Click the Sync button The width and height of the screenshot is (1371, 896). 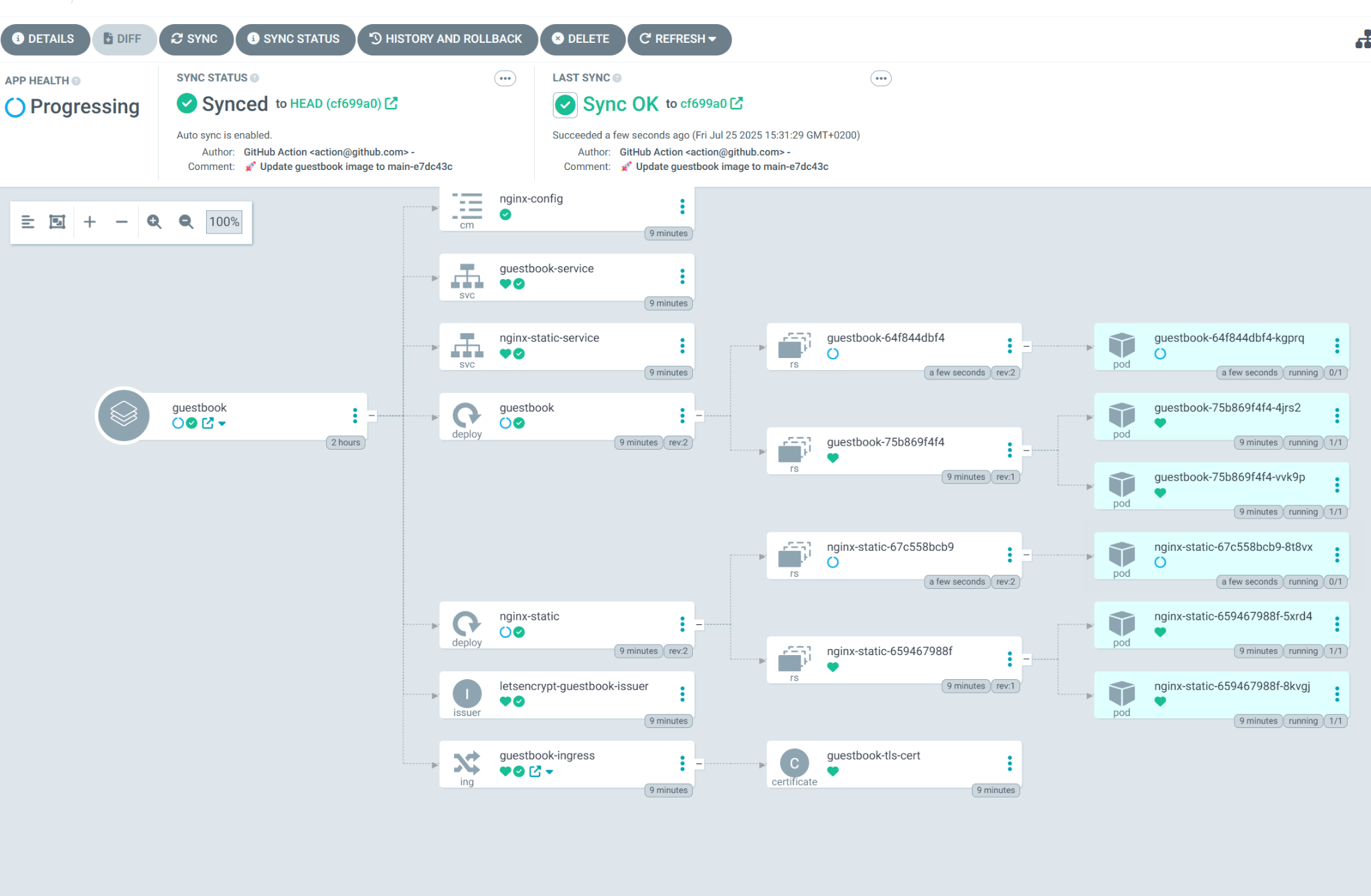tap(195, 39)
